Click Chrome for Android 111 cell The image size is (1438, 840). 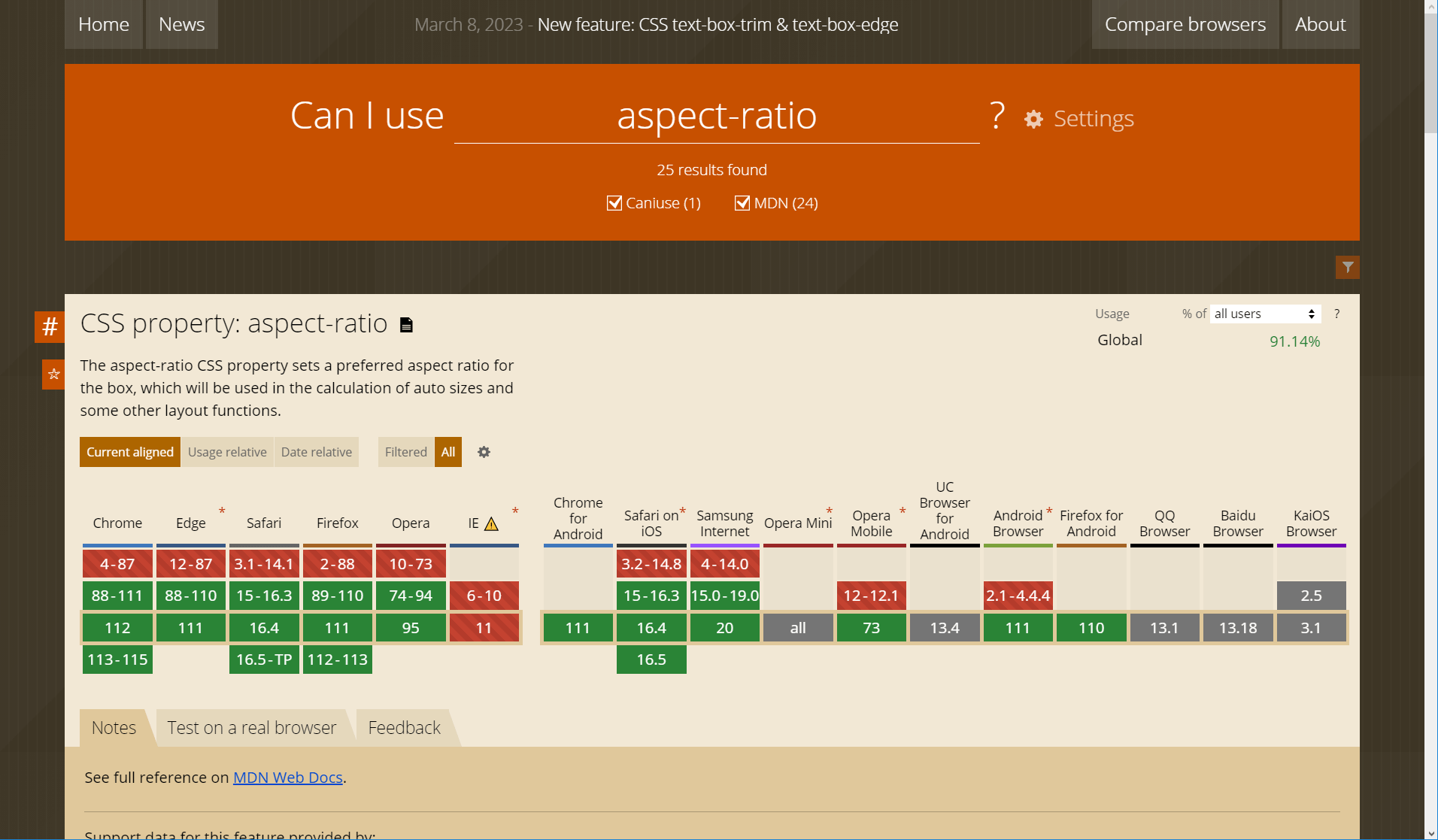578,628
